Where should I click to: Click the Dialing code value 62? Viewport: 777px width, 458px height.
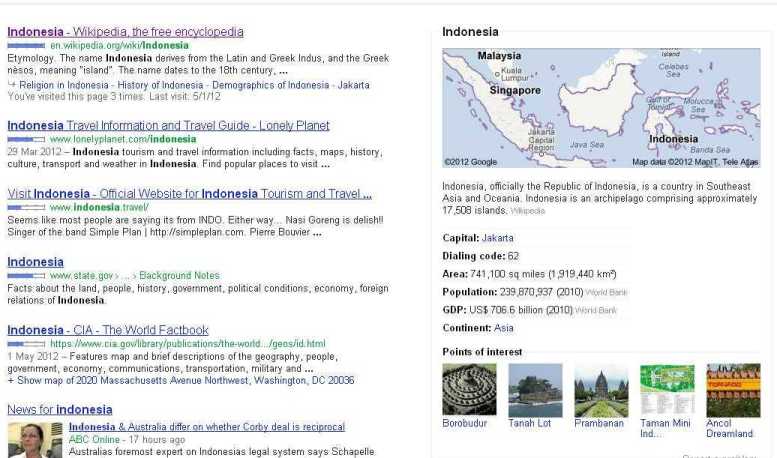[513, 256]
